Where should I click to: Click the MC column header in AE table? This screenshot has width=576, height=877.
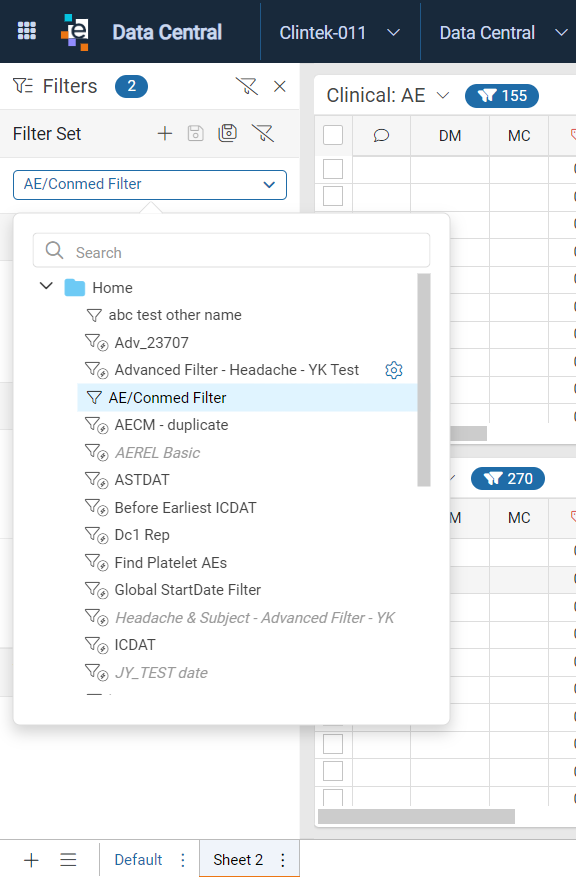tap(519, 136)
